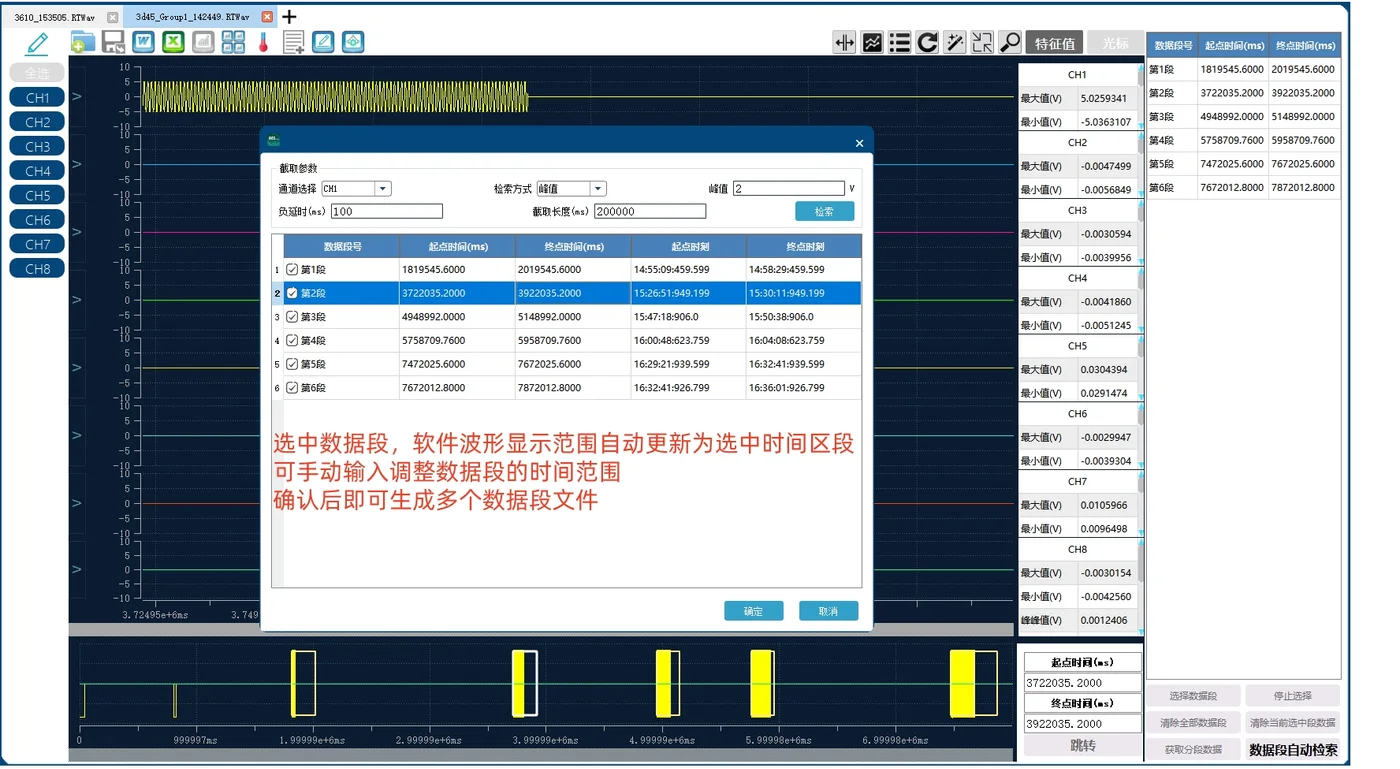Switch to the 特征值 panel tab
The width and height of the screenshot is (1400, 769).
coord(1055,43)
